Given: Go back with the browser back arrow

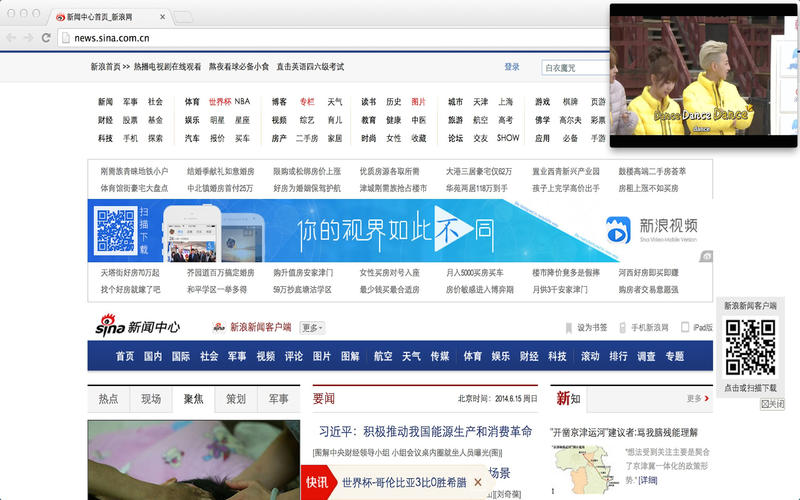Looking at the screenshot, I should click(11, 38).
